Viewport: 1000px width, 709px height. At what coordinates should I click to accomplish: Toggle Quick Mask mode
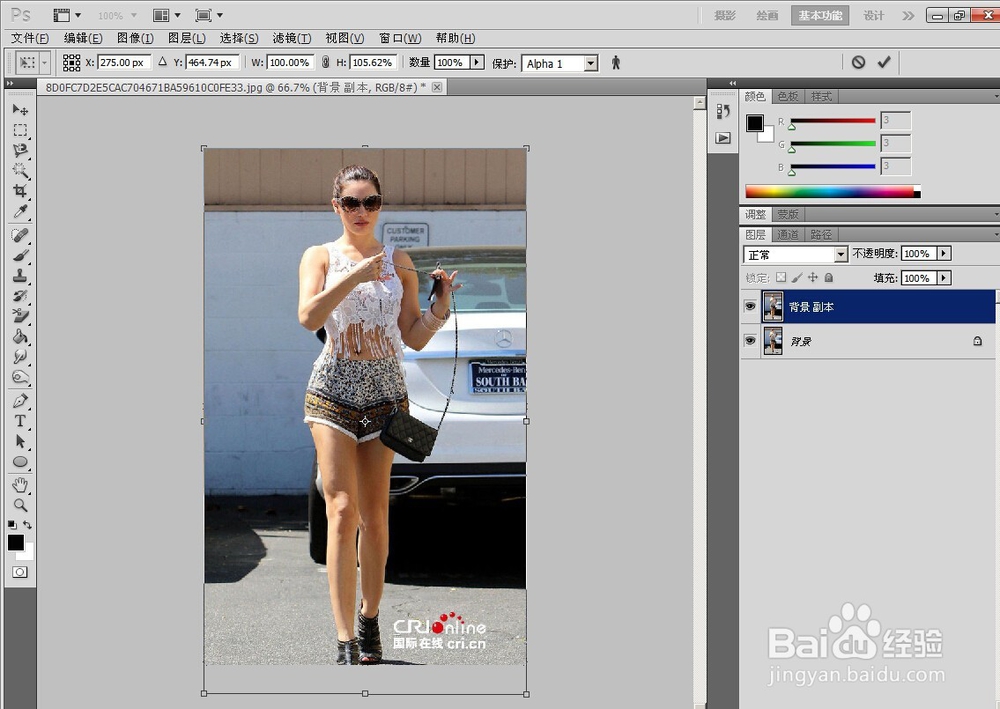[x=20, y=572]
